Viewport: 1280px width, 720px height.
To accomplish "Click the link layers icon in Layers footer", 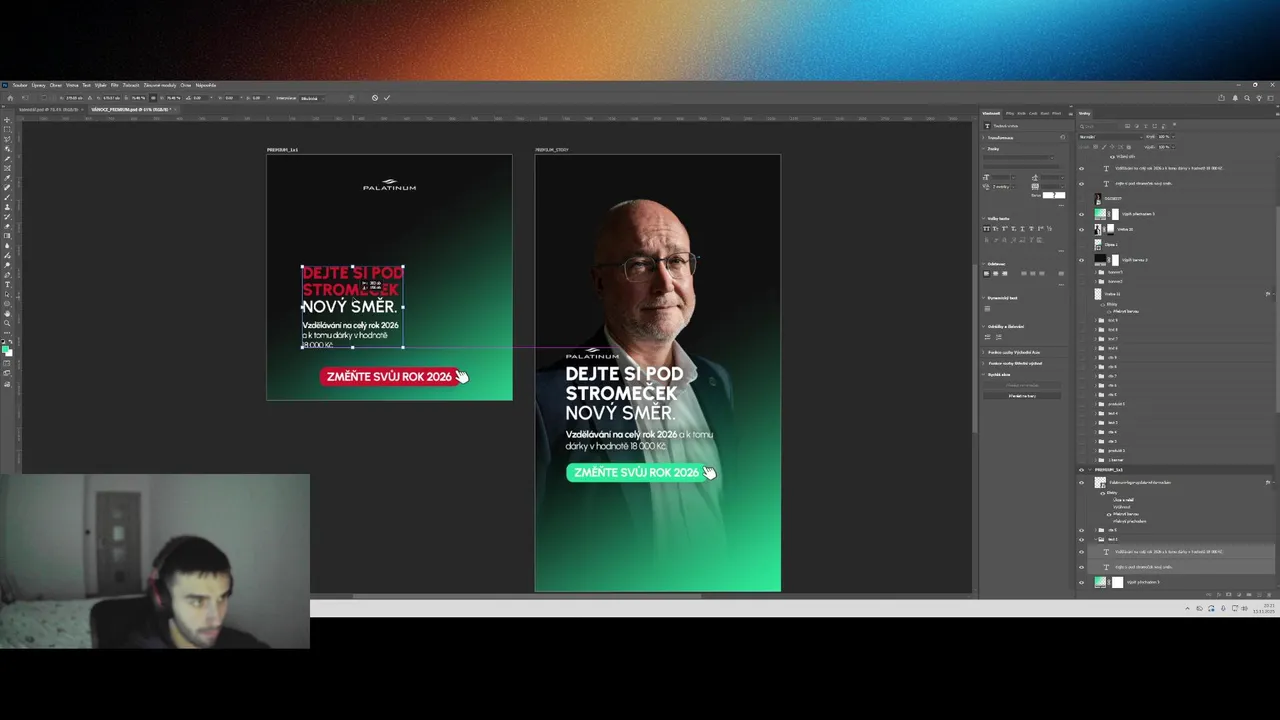I will click(x=1208, y=595).
